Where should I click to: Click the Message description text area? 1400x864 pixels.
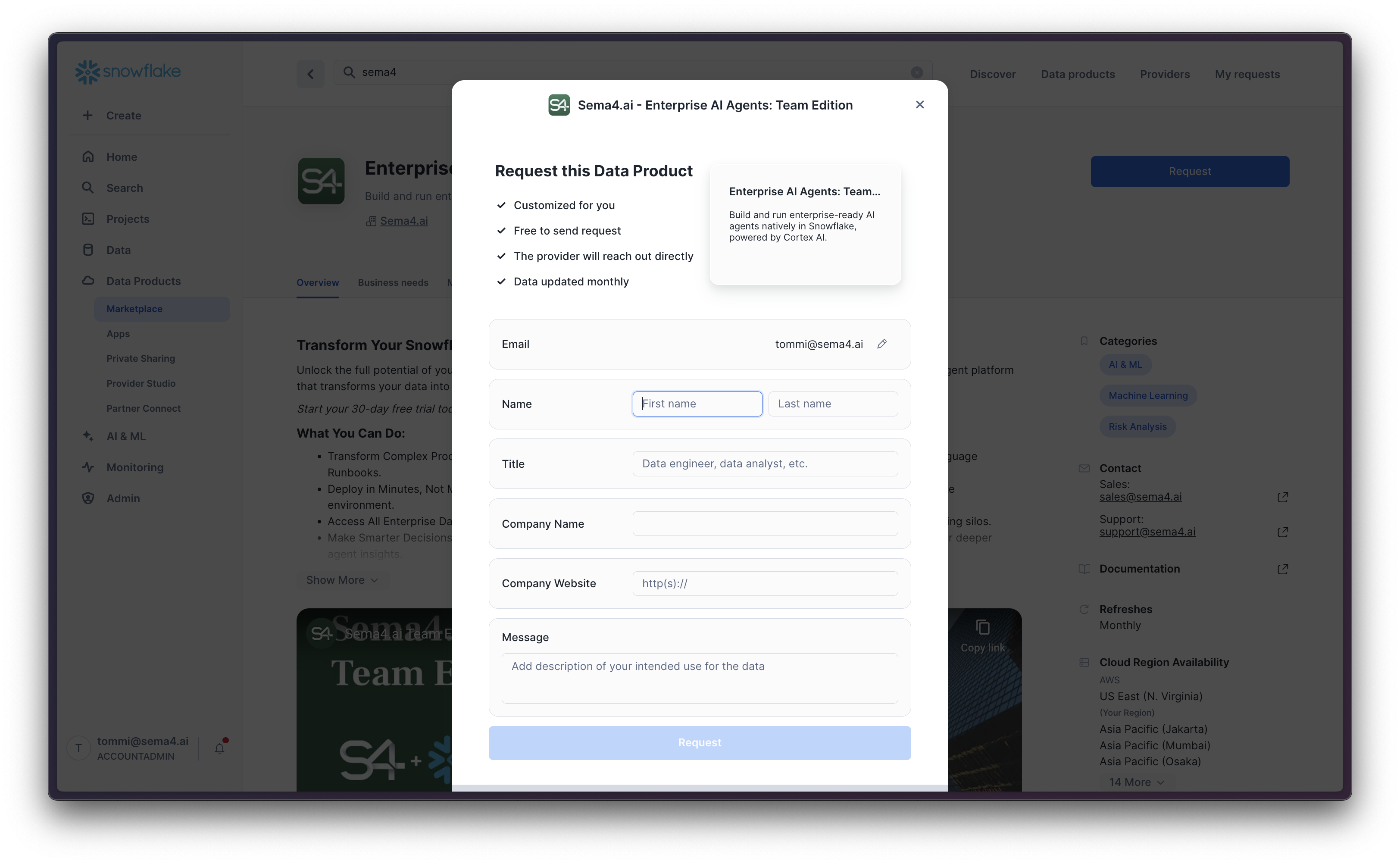click(x=699, y=678)
